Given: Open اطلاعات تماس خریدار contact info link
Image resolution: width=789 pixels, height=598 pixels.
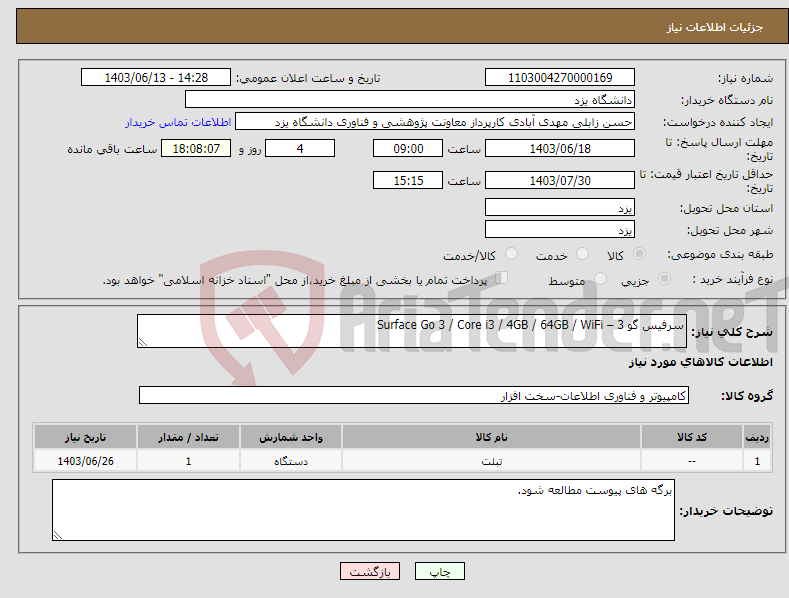Looking at the screenshot, I should 178,122.
